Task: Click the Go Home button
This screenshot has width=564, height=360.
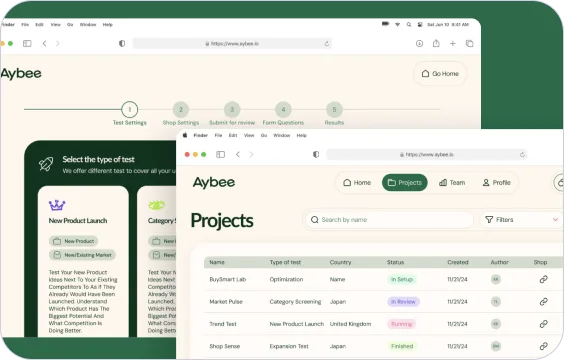Action: pyautogui.click(x=440, y=74)
